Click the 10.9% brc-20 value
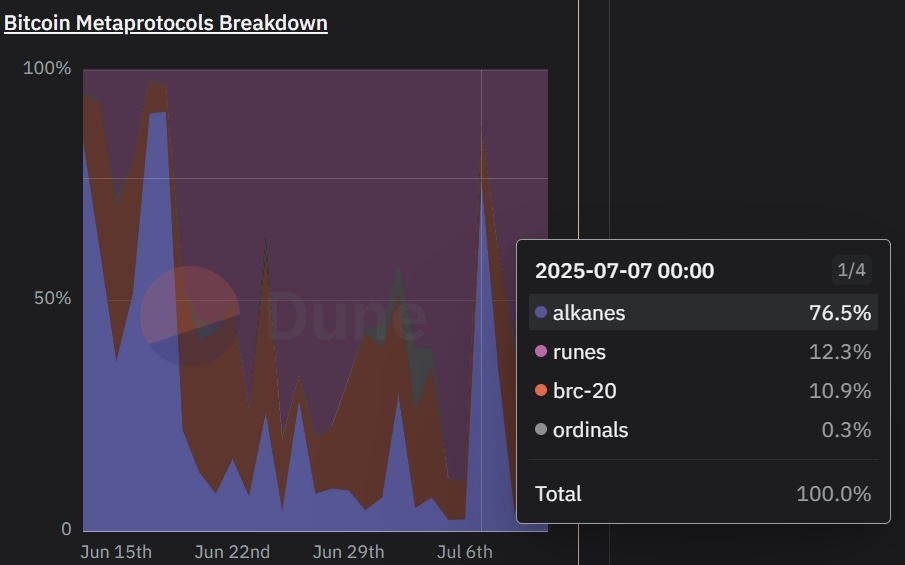The width and height of the screenshot is (905, 565). tap(840, 391)
